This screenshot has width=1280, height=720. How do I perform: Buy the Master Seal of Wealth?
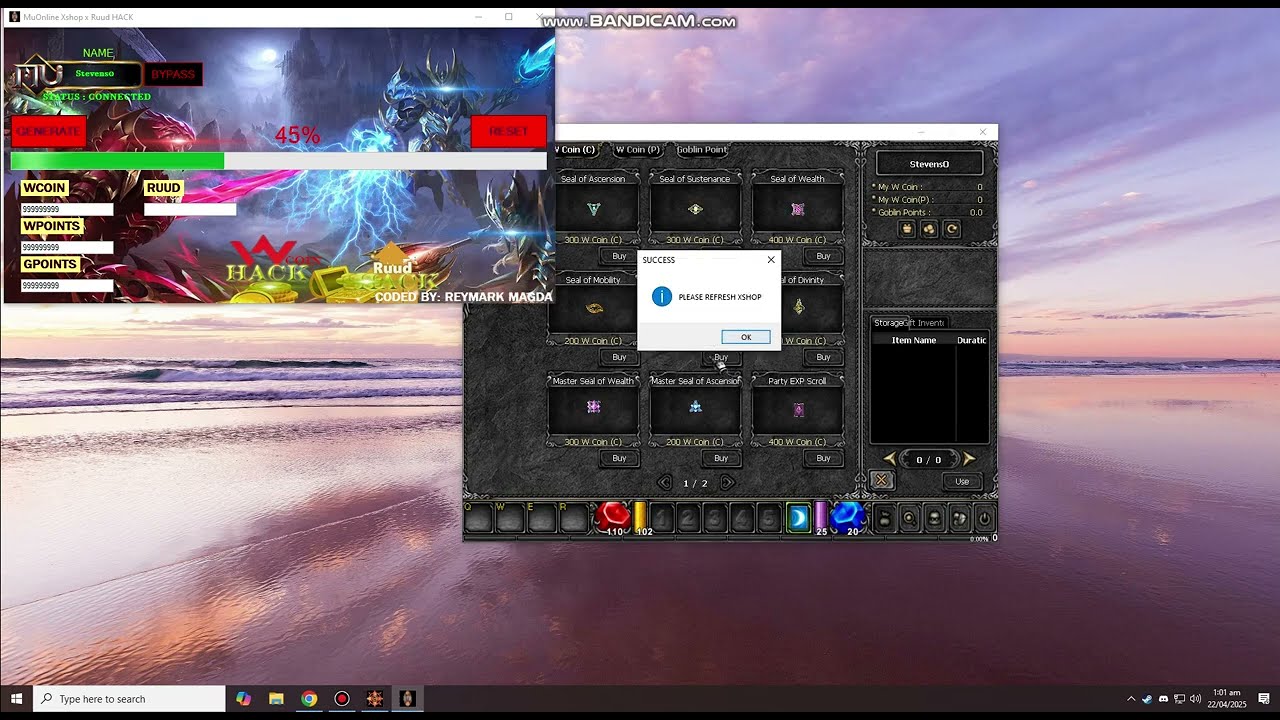point(619,458)
